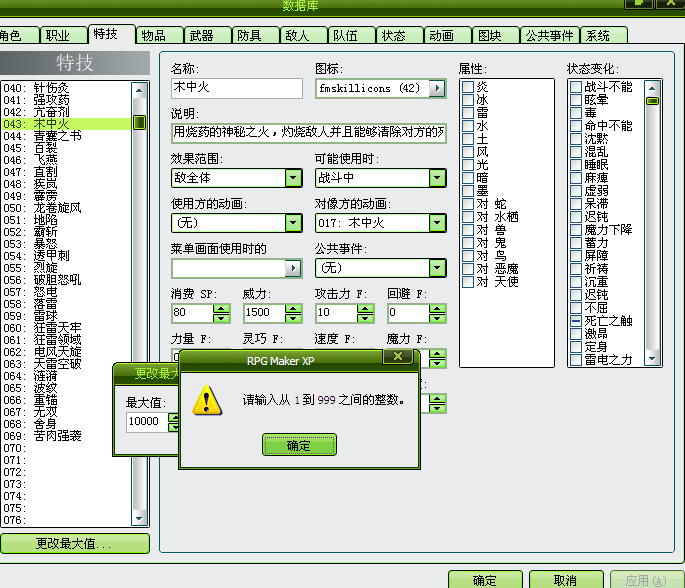Switch to the 敌人 tab

pos(303,35)
